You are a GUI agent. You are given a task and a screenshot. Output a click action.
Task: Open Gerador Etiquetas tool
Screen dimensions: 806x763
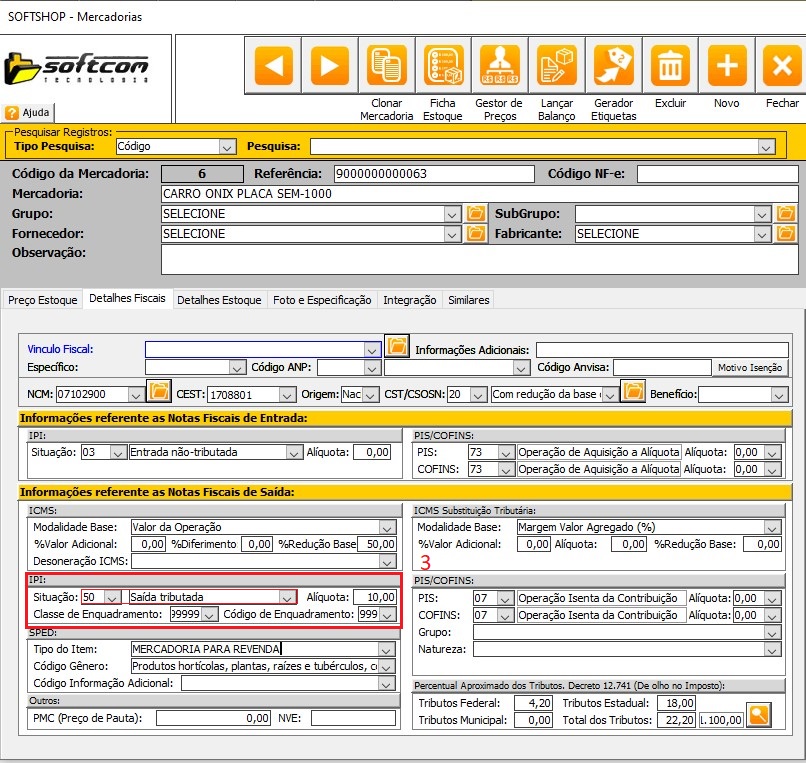(x=613, y=67)
